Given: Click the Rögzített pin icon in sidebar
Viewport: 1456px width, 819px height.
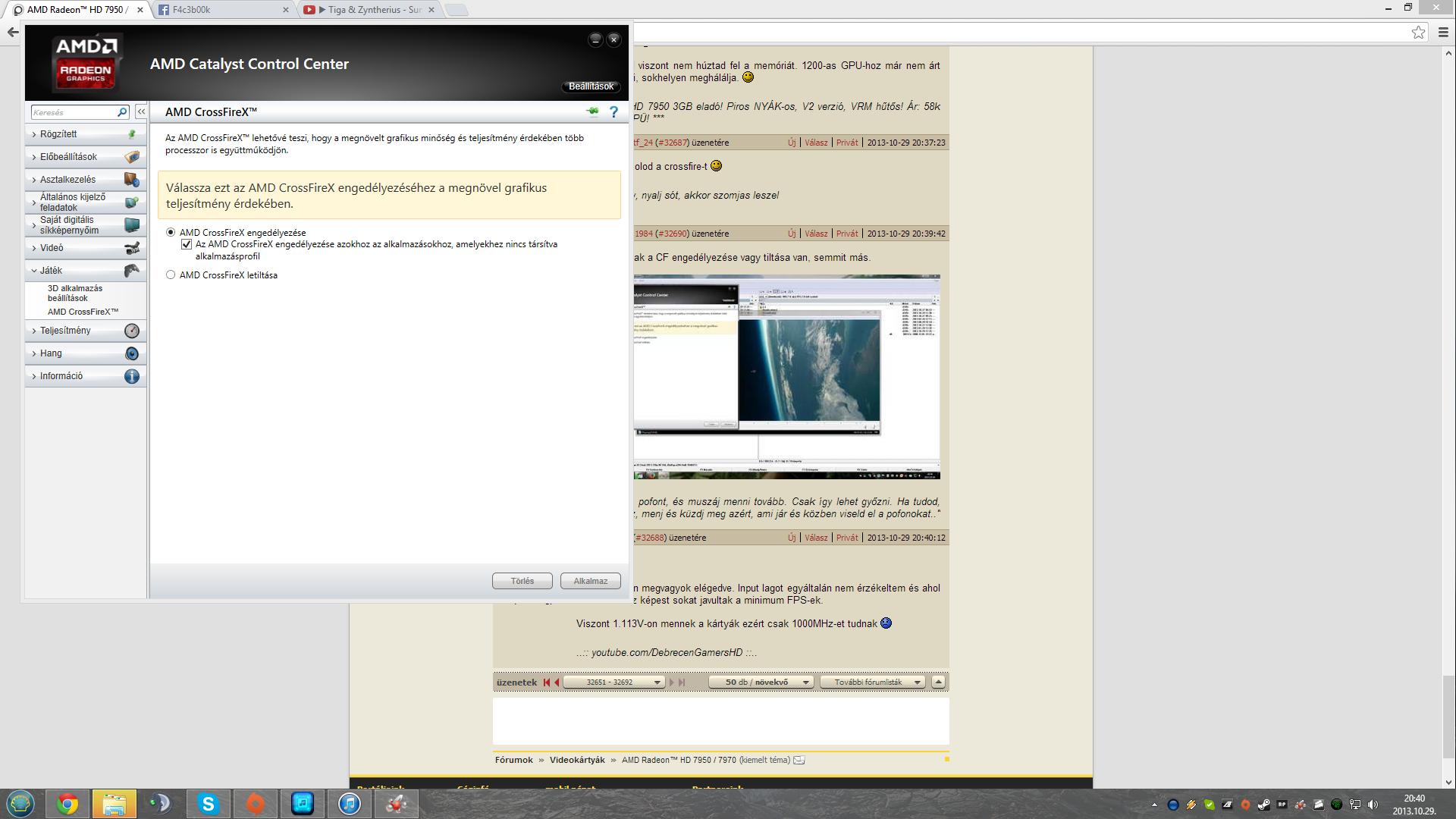Looking at the screenshot, I should 132,134.
